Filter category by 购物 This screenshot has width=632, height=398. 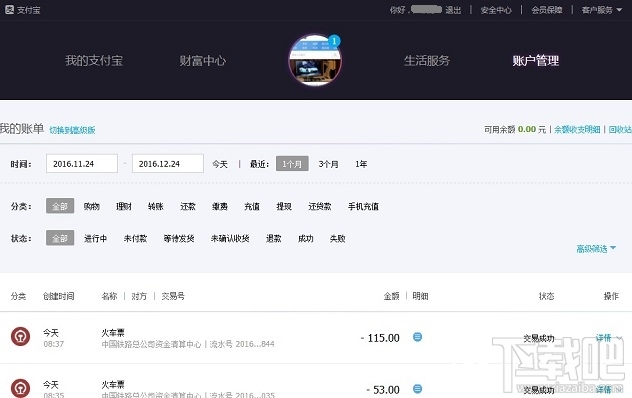(91, 206)
